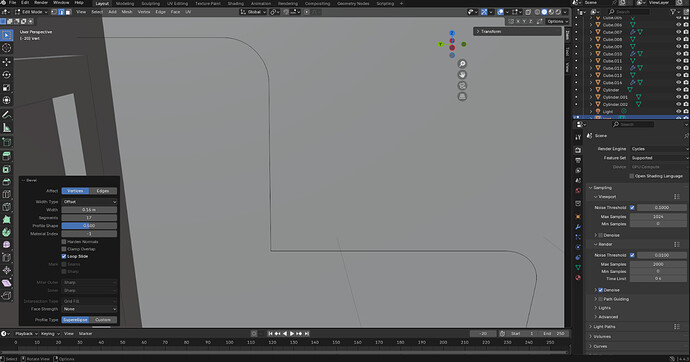Click the red X axis gizmo
The image size is (690, 362).
[x=452, y=48]
